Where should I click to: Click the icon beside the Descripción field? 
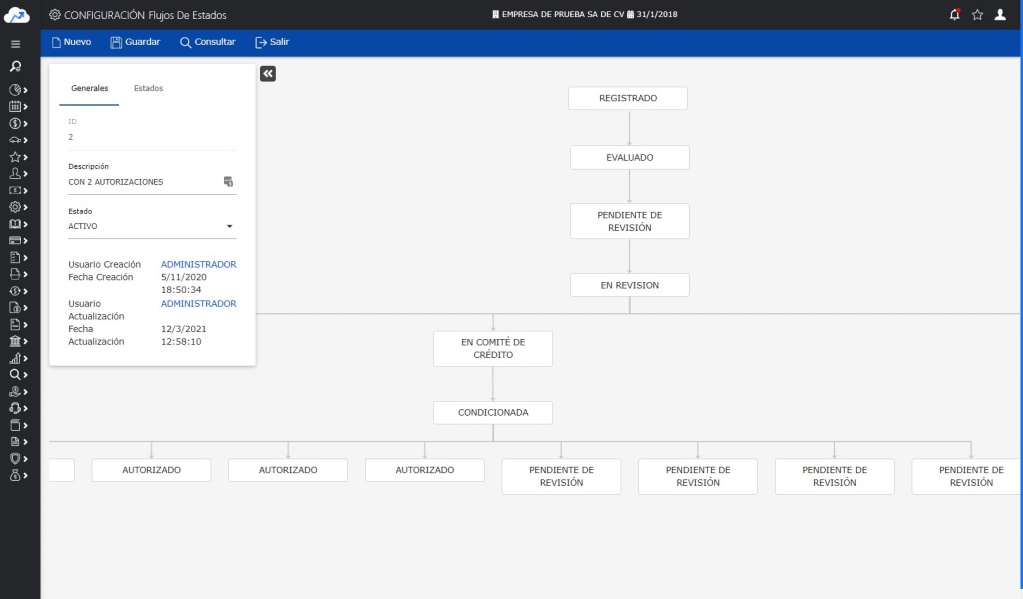coord(228,182)
